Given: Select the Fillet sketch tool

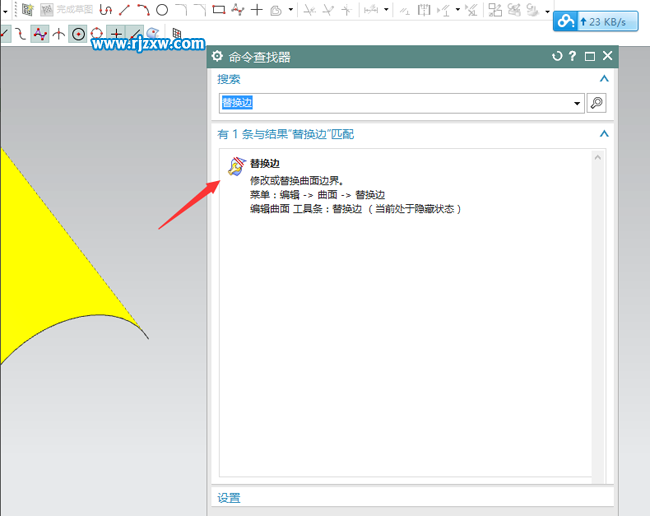Looking at the screenshot, I should coord(181,10).
